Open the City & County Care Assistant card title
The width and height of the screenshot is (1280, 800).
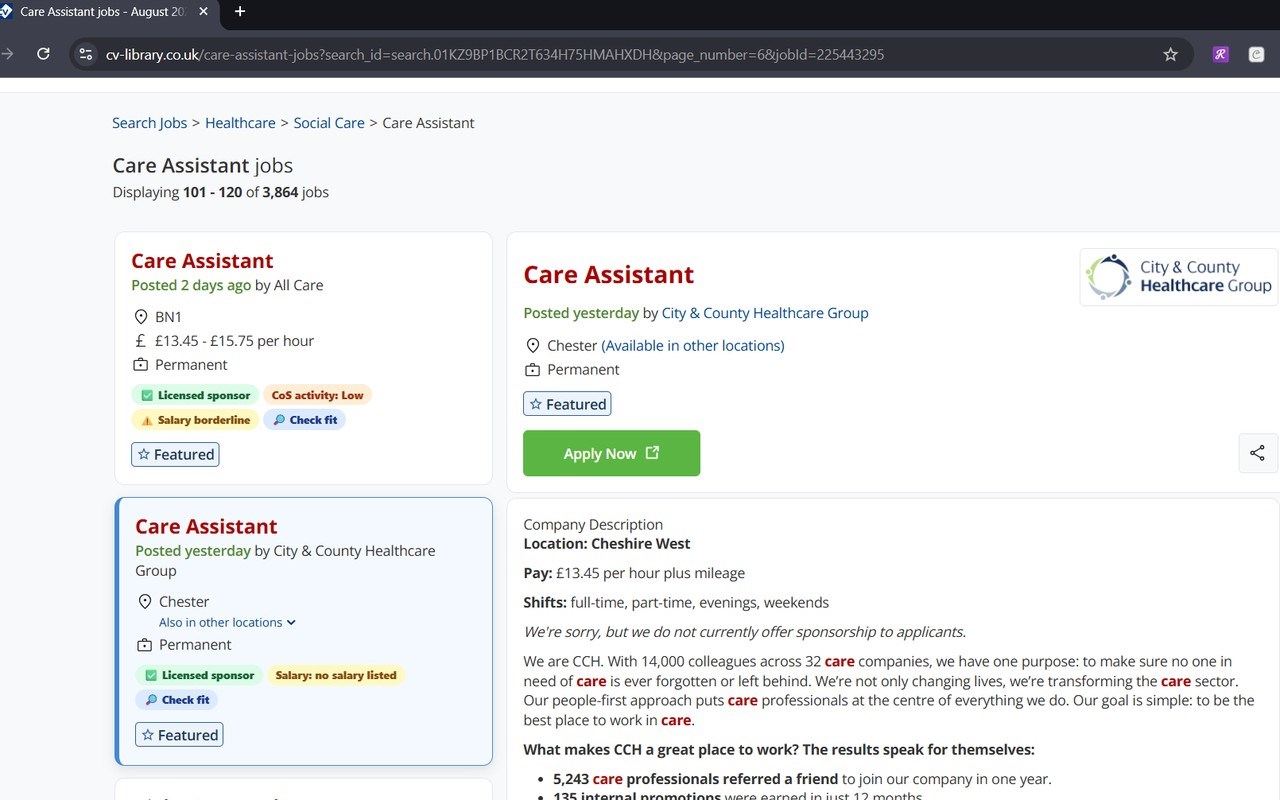(206, 527)
